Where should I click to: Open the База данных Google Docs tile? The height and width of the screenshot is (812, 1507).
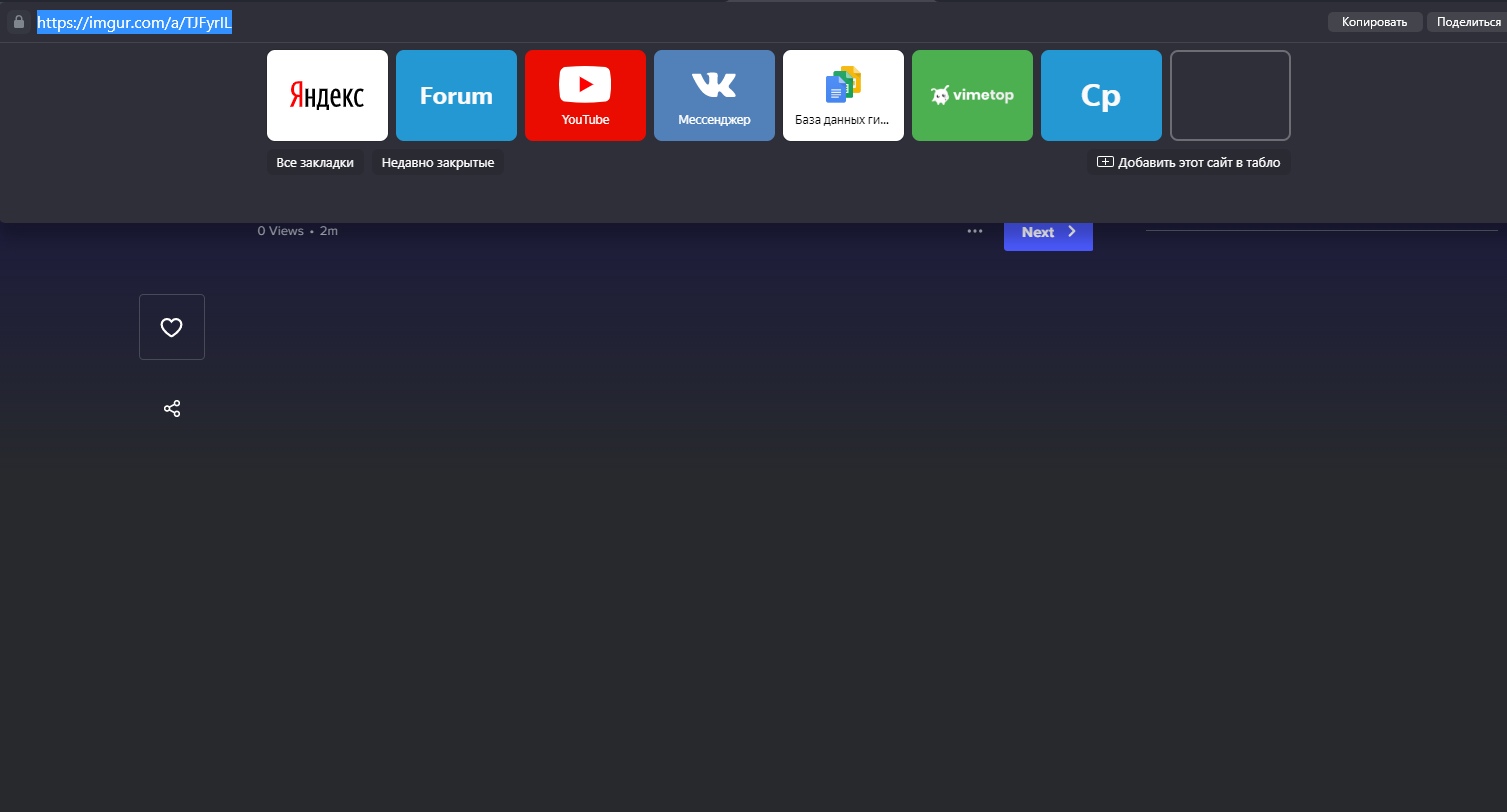[843, 96]
